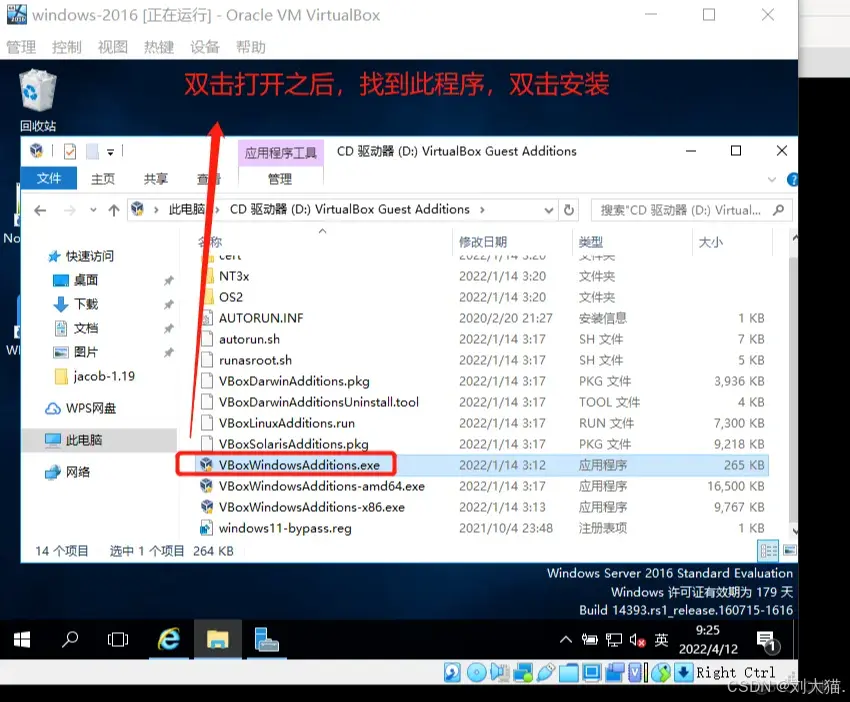Click the search CD drive input field
The width and height of the screenshot is (850, 702).
point(691,210)
